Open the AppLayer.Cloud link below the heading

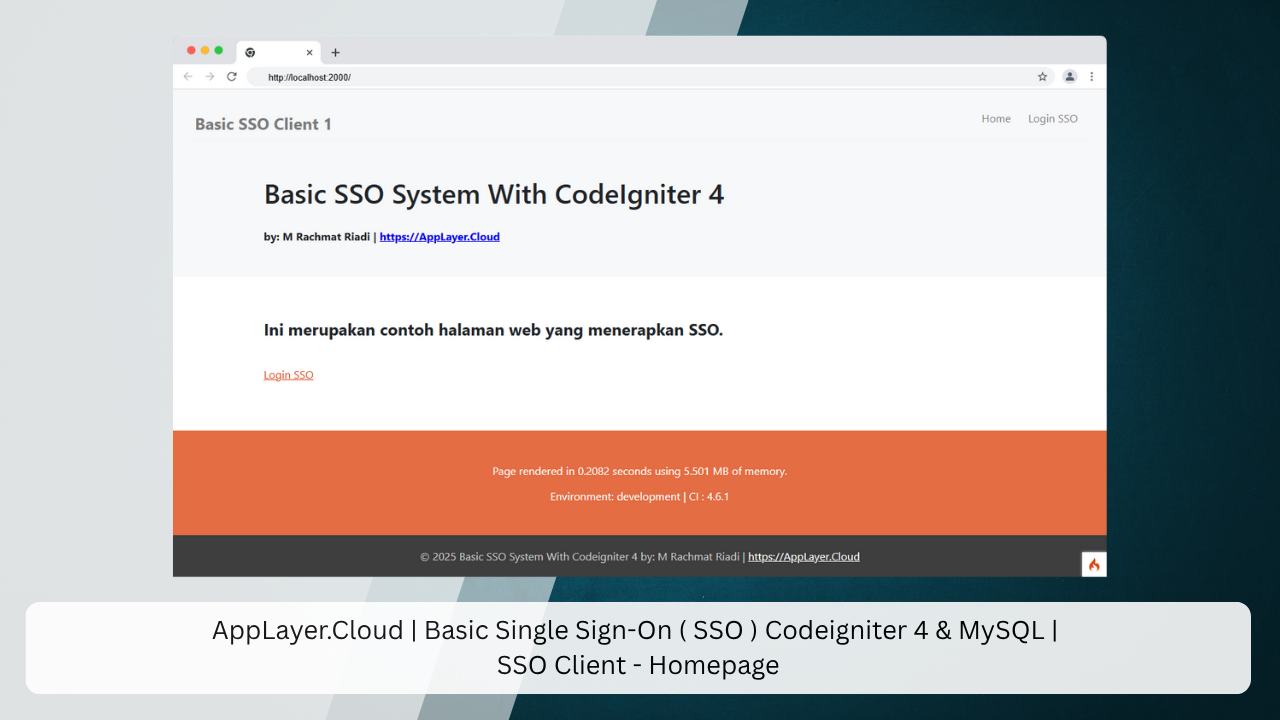pos(440,237)
